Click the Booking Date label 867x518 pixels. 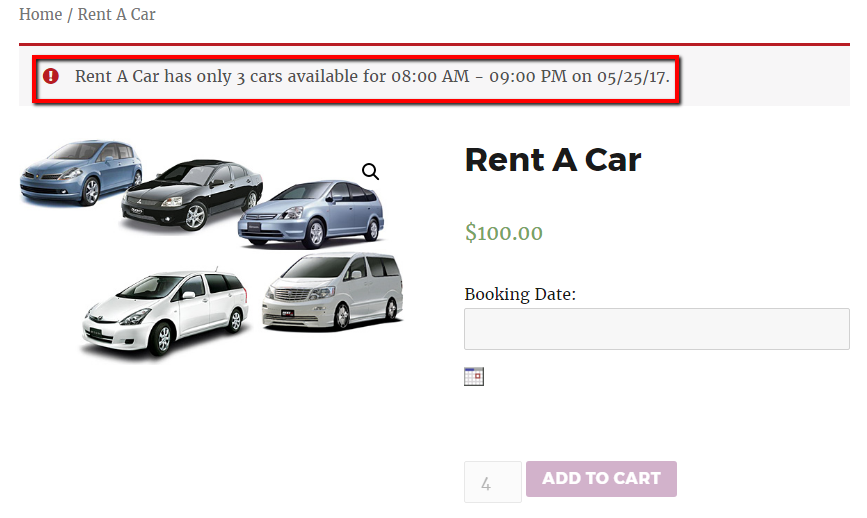(x=520, y=294)
